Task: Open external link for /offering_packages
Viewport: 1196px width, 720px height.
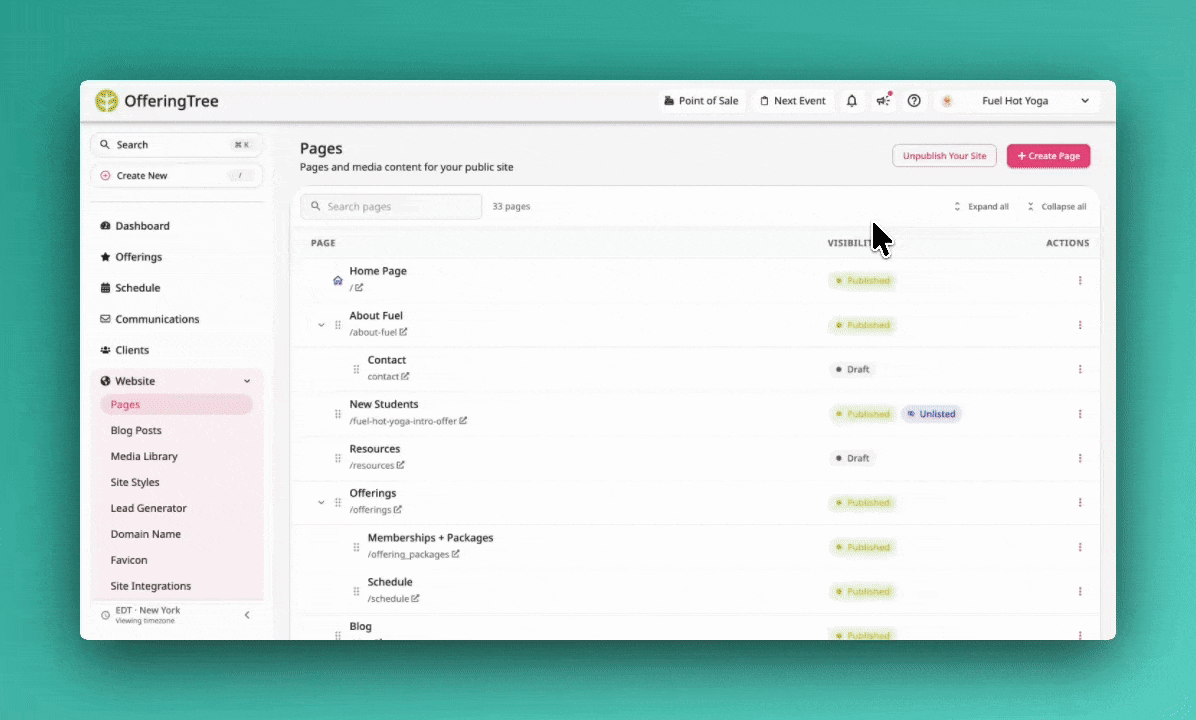Action: (x=455, y=554)
